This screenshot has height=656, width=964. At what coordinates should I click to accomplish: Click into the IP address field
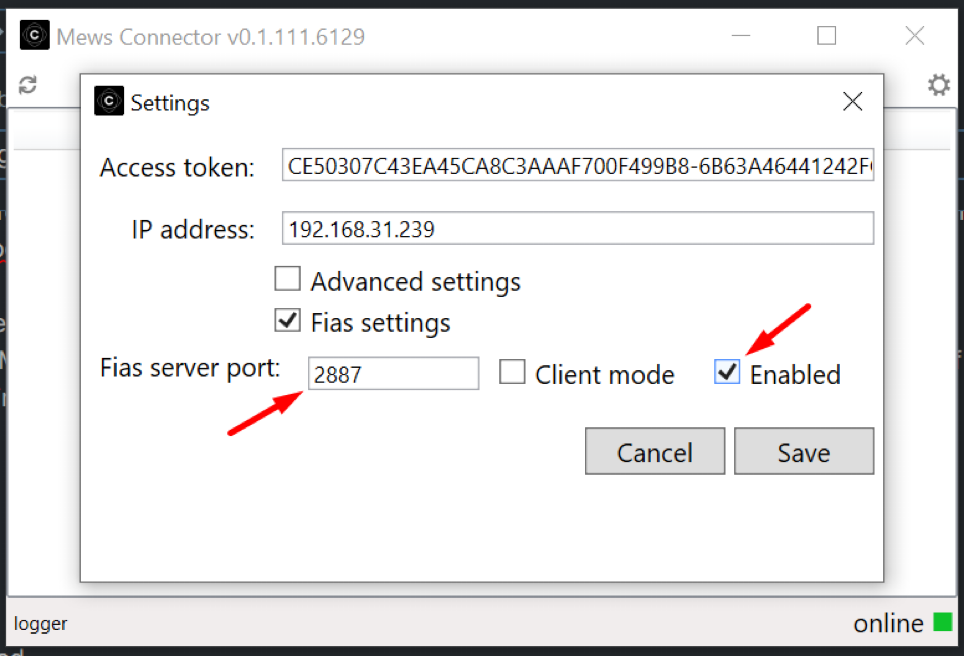(x=578, y=229)
